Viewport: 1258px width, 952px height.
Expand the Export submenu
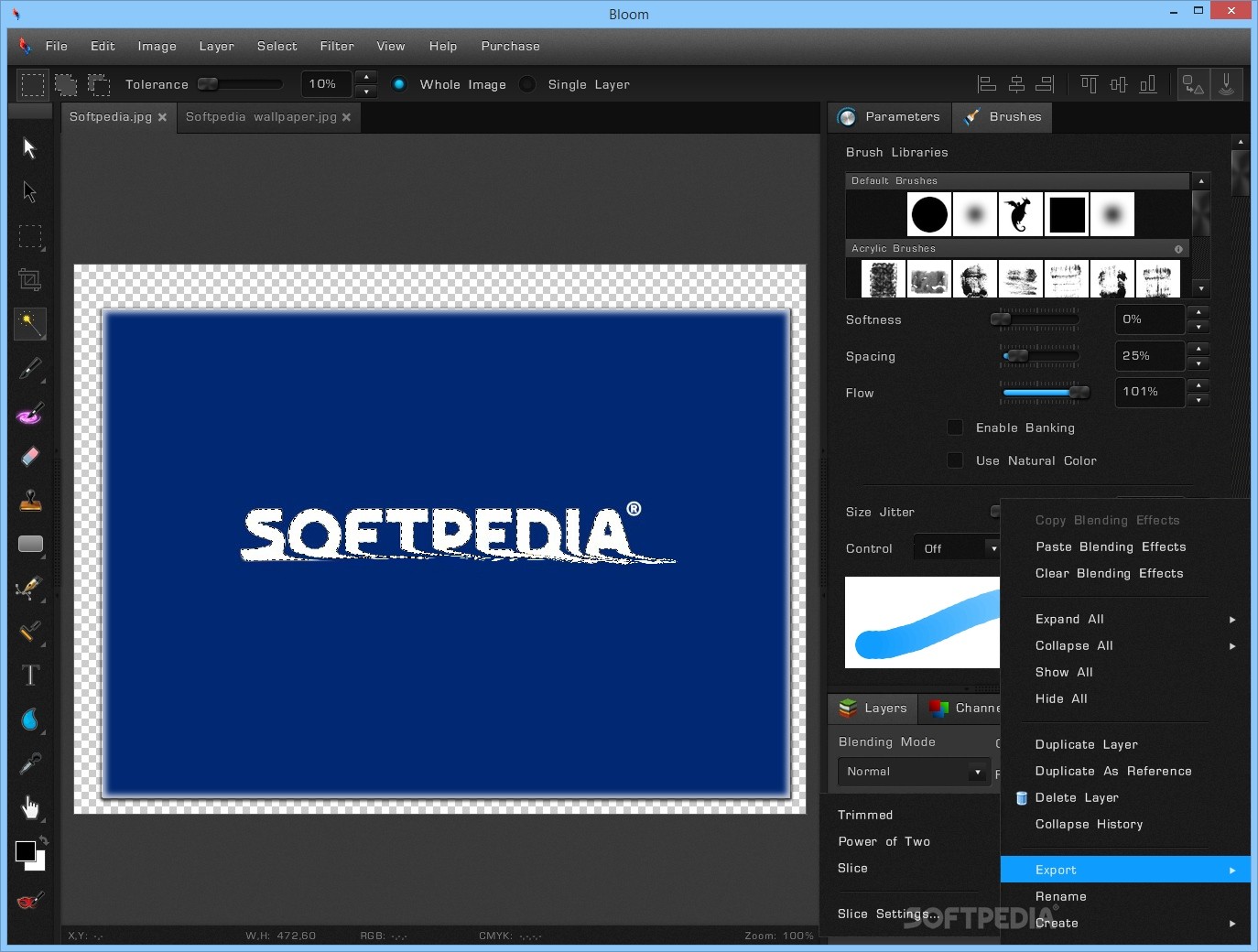[x=1125, y=870]
